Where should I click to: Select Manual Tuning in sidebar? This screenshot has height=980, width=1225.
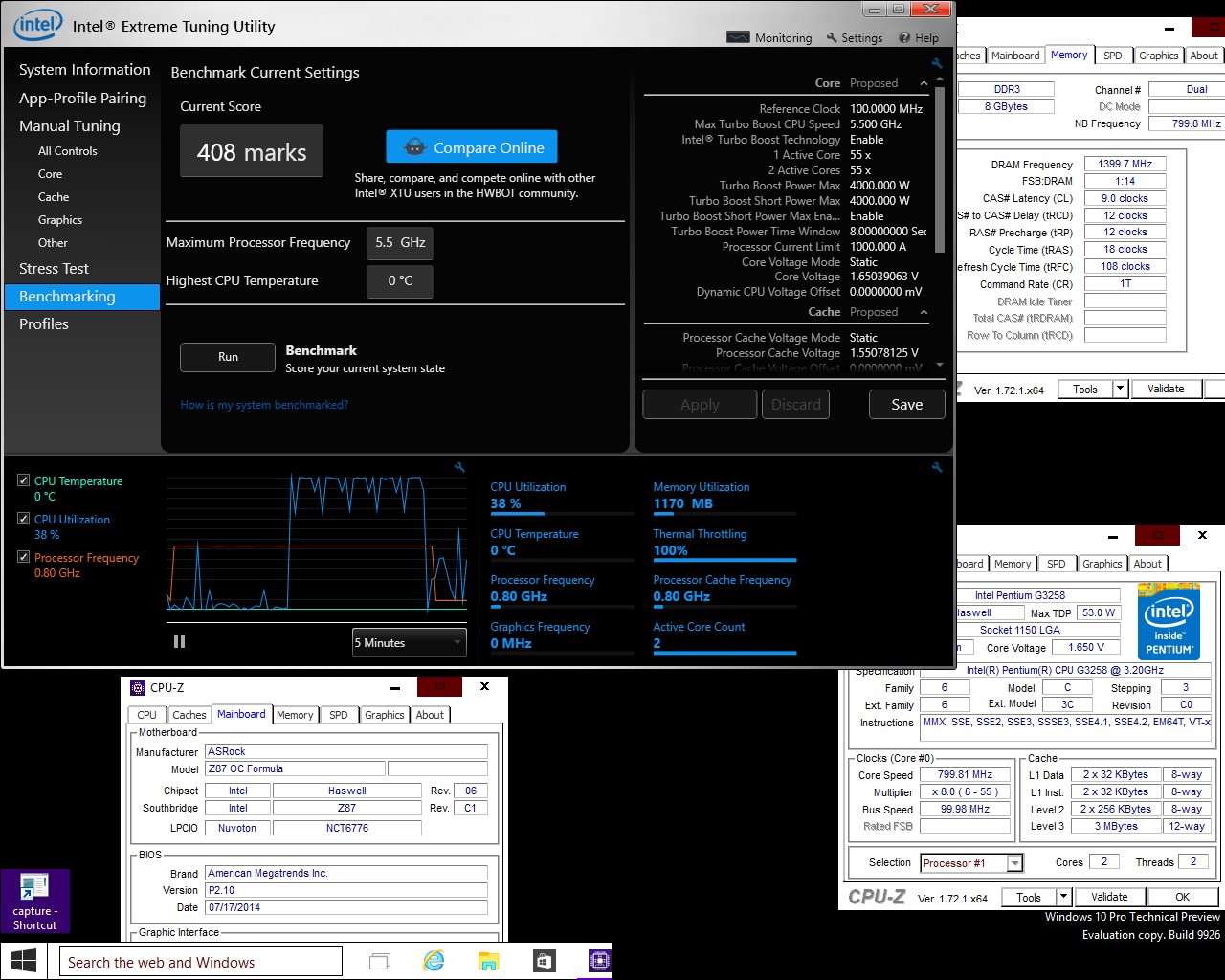70,126
